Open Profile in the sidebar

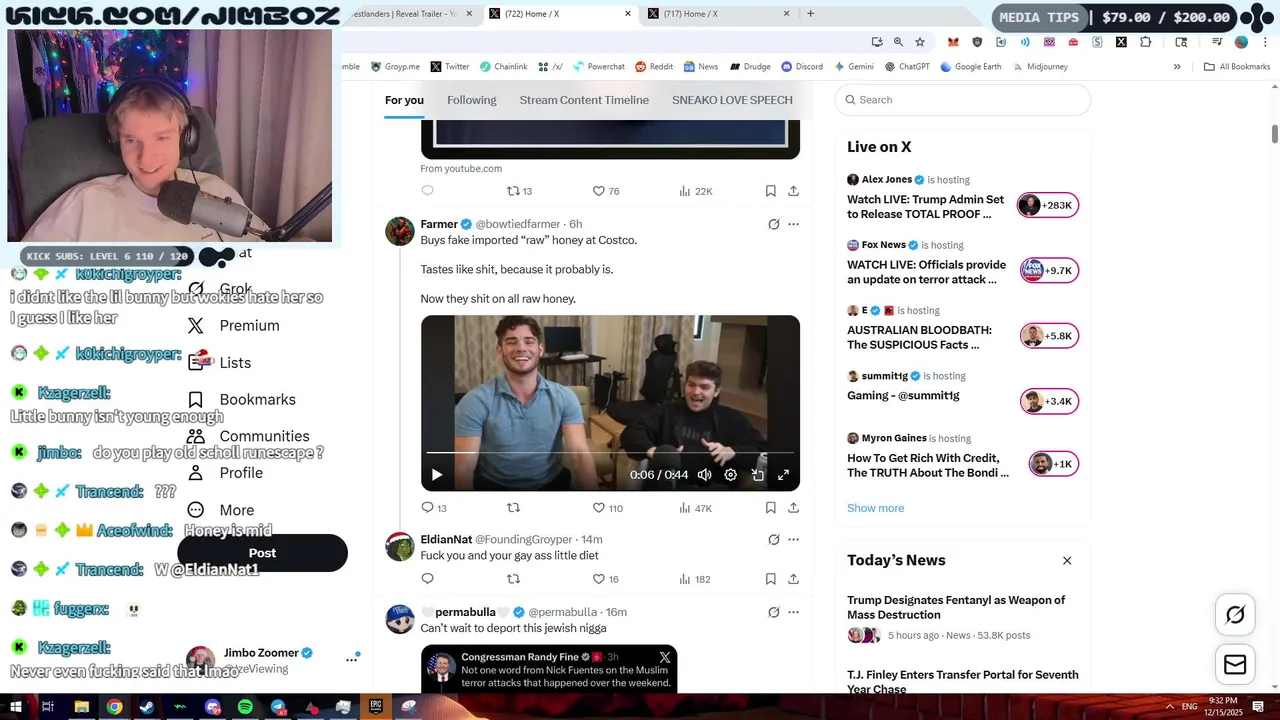(225, 473)
